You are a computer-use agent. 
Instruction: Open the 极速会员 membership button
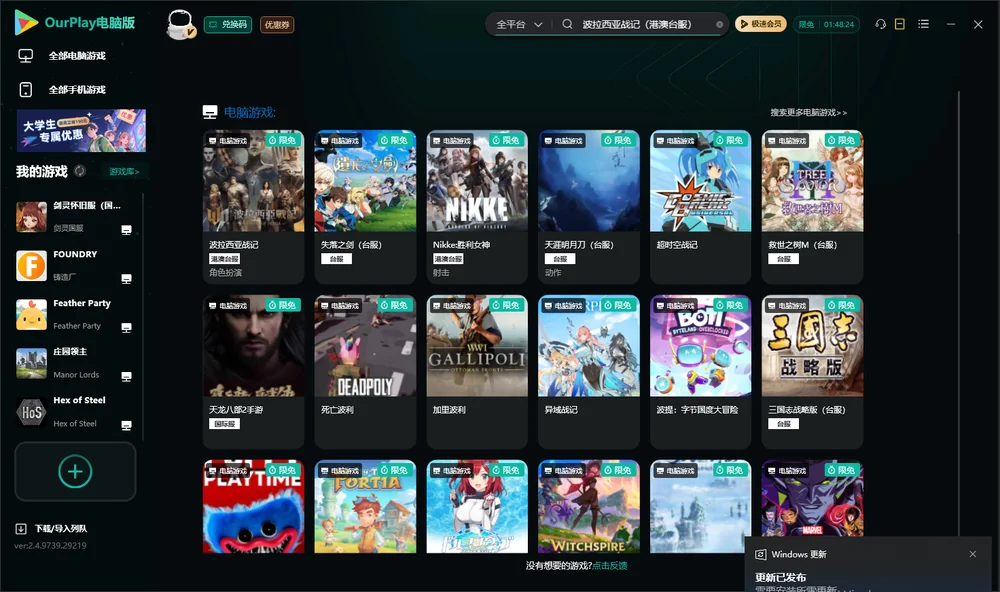point(761,24)
